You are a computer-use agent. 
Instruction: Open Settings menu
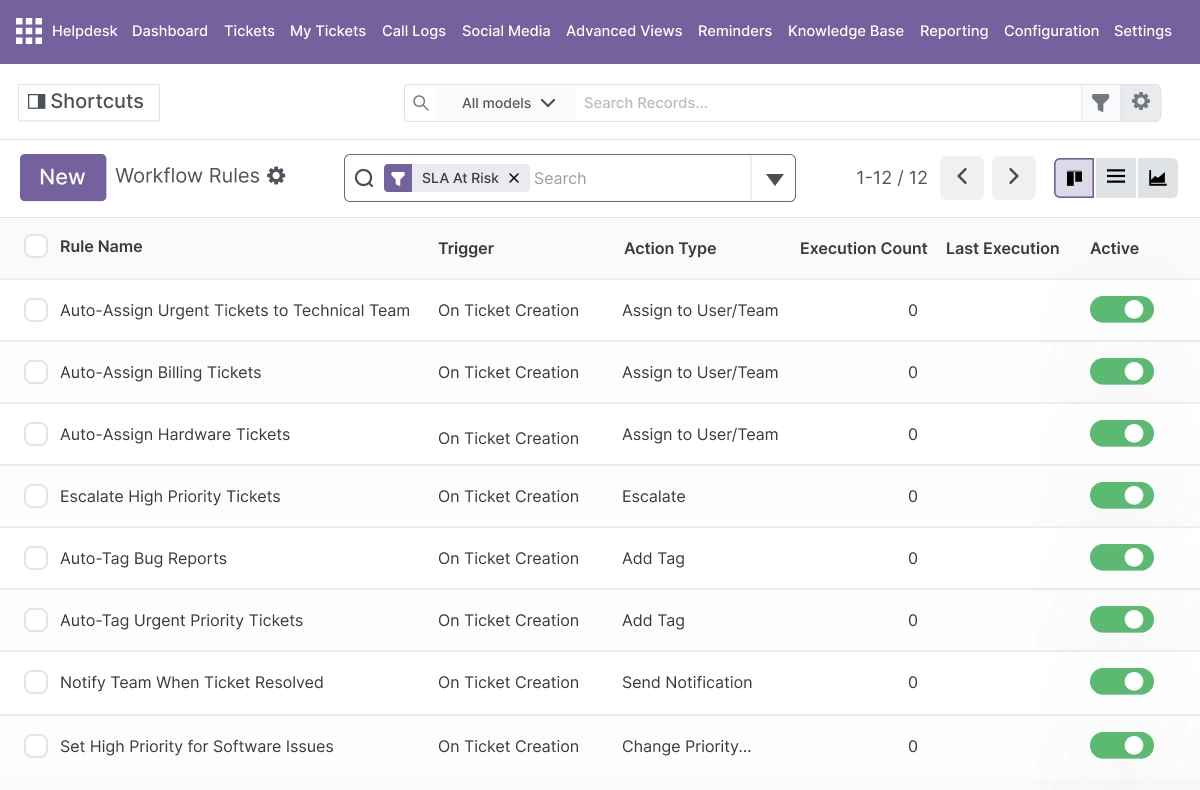pyautogui.click(x=1143, y=31)
